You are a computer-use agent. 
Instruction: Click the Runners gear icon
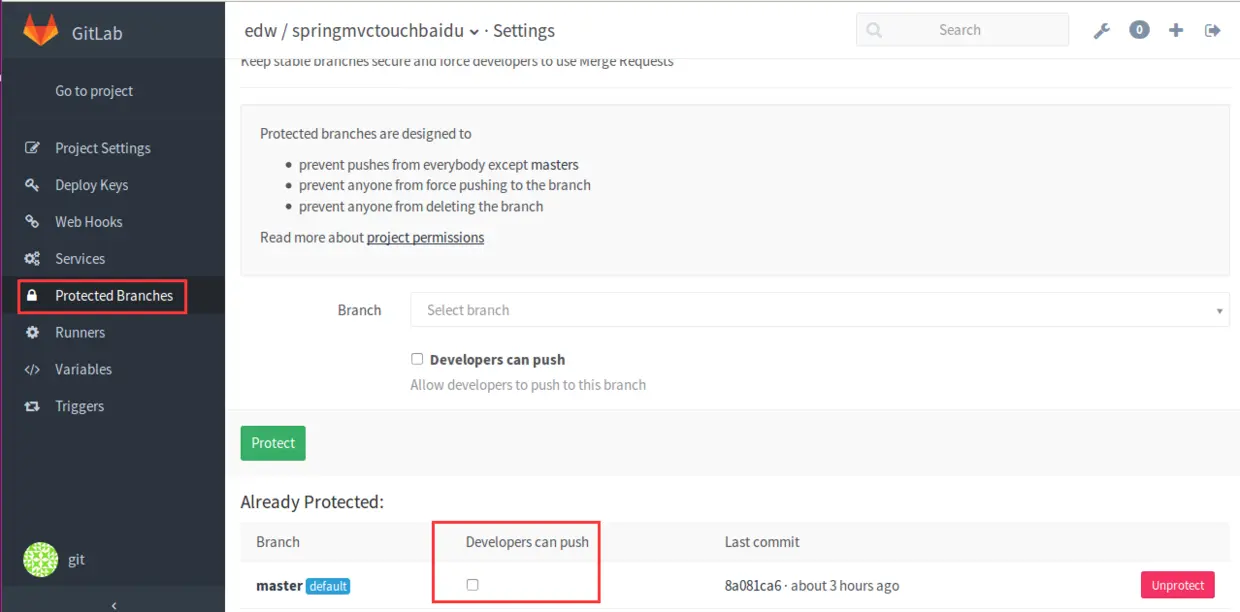coord(33,332)
